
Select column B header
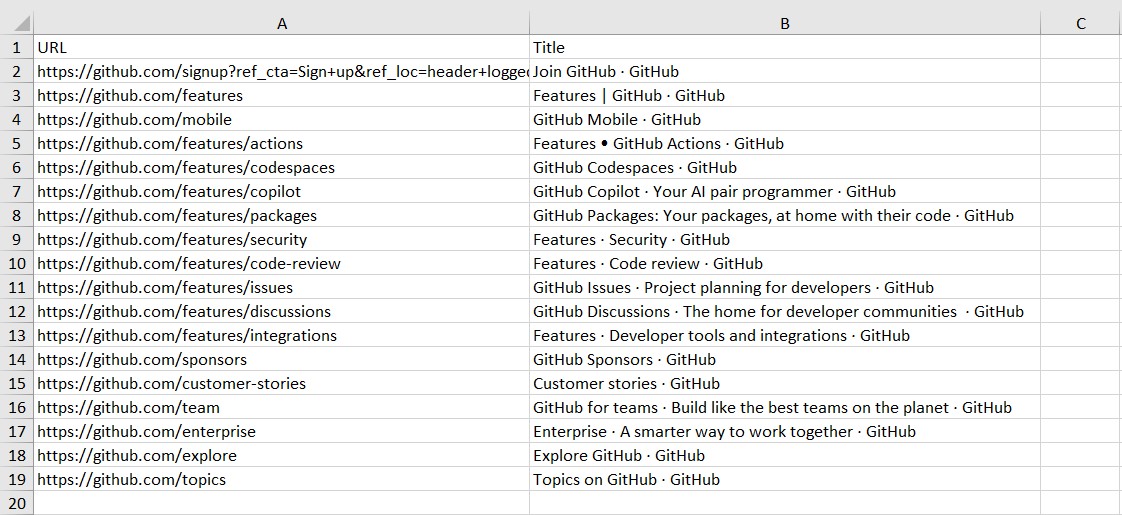[x=785, y=24]
